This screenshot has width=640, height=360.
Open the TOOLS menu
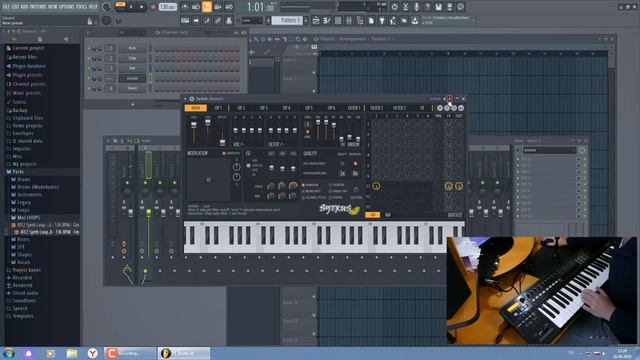click(x=82, y=7)
